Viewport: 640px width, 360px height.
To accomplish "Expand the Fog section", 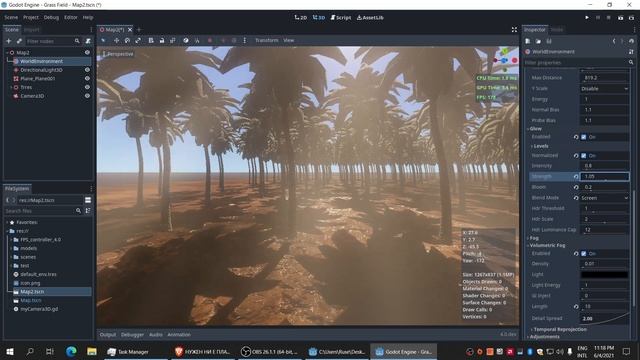I will pyautogui.click(x=533, y=238).
